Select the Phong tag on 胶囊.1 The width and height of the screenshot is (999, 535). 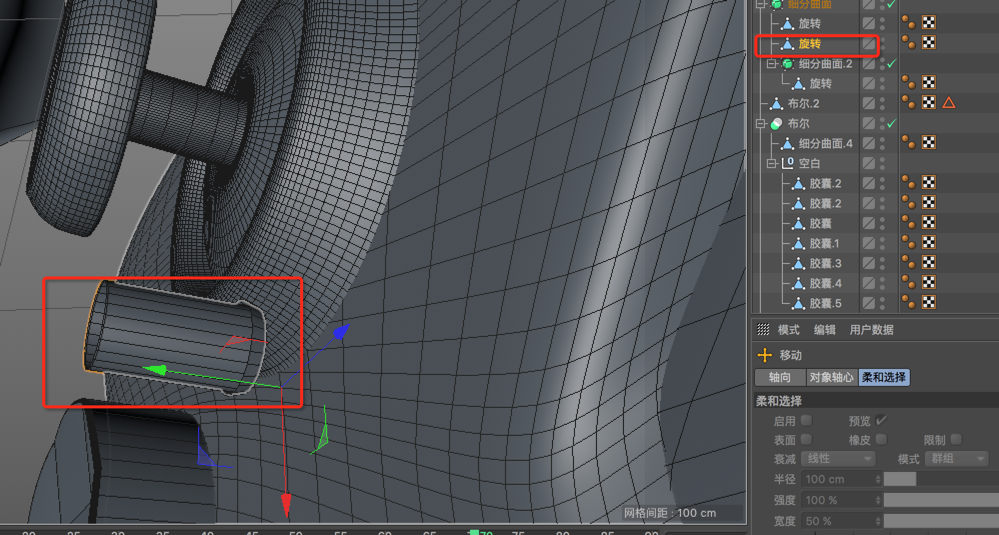(909, 243)
